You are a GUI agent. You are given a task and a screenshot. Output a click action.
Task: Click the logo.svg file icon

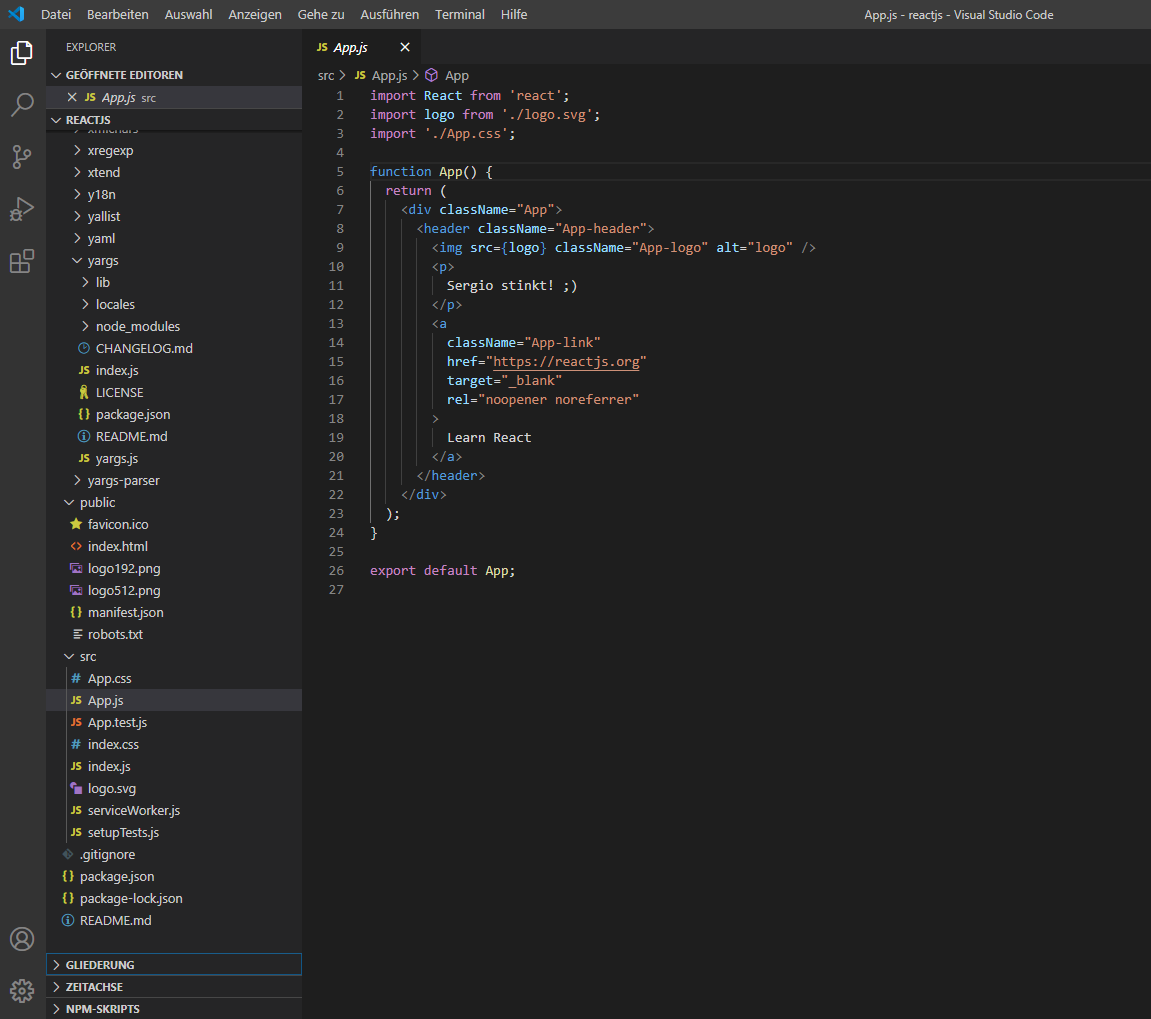click(76, 788)
